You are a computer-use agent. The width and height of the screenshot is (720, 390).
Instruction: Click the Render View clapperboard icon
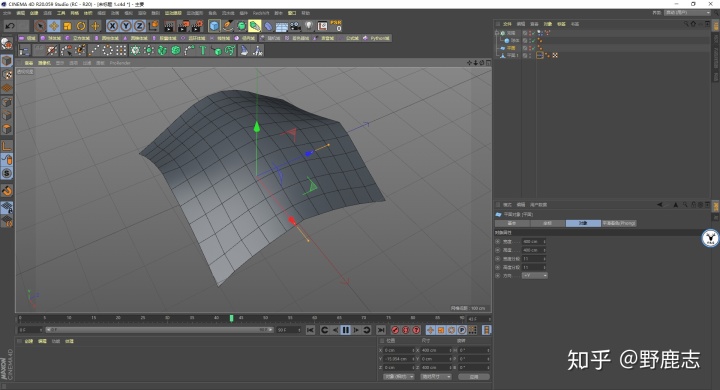point(169,26)
